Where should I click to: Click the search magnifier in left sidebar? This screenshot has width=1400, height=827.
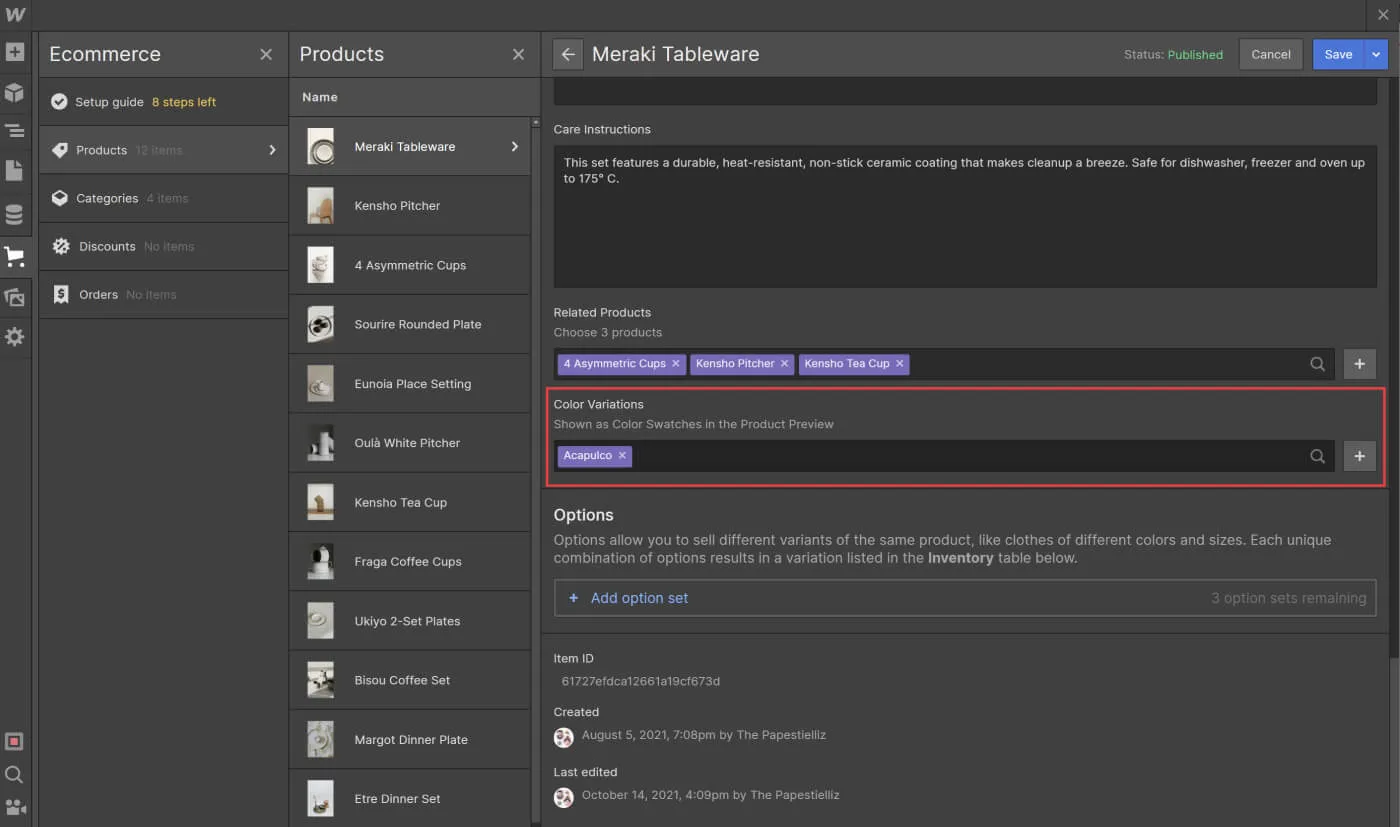click(x=14, y=774)
